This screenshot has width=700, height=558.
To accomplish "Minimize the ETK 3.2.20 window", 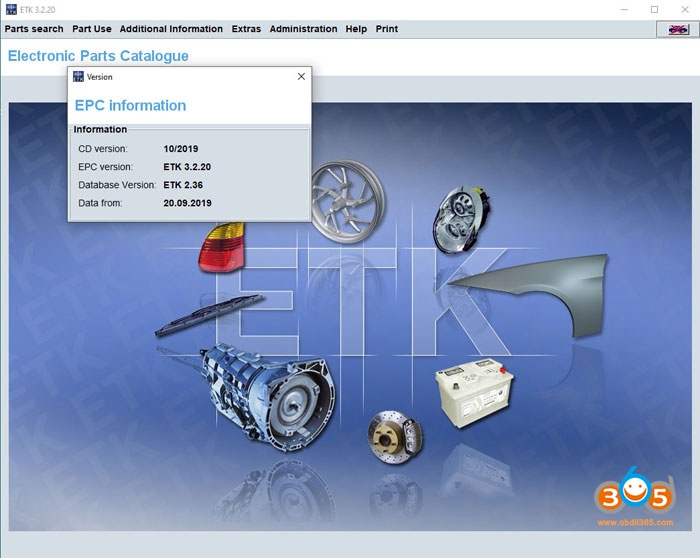I will [x=624, y=9].
